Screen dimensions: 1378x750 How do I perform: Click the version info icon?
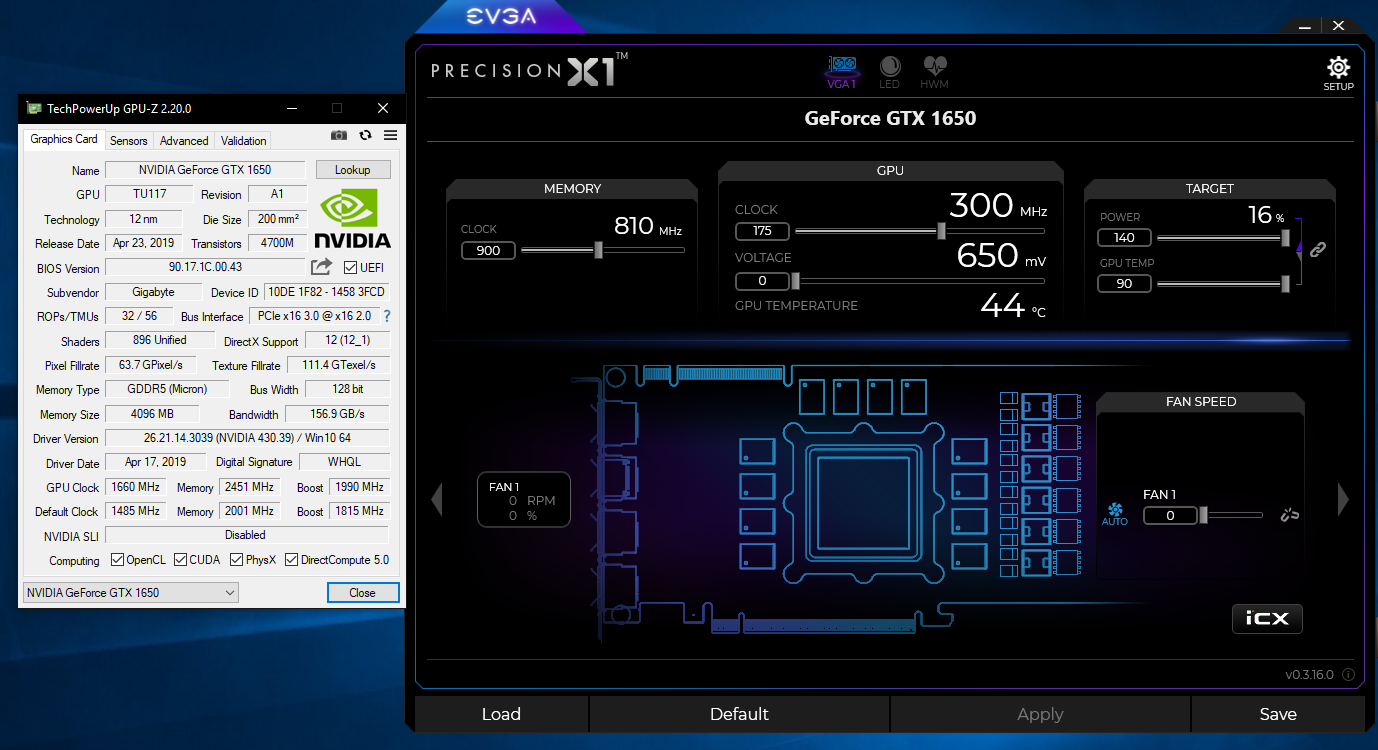pos(1348,674)
